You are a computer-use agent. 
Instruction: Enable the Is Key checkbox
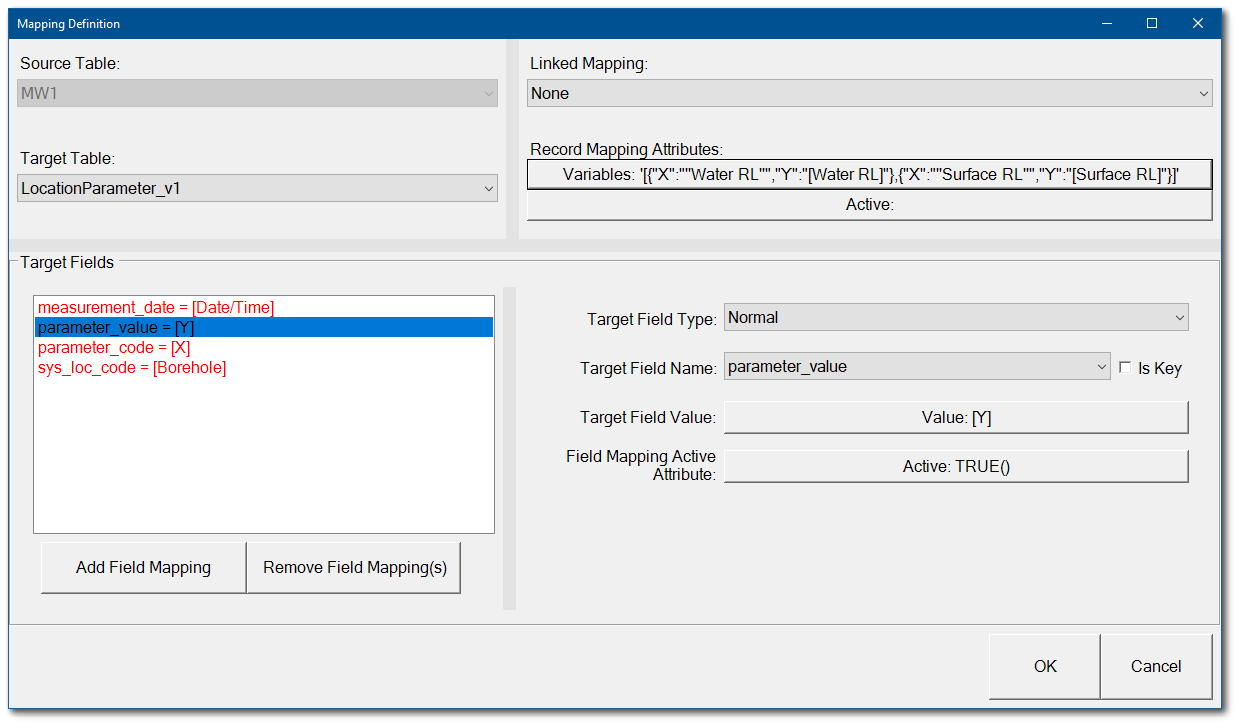(1126, 367)
